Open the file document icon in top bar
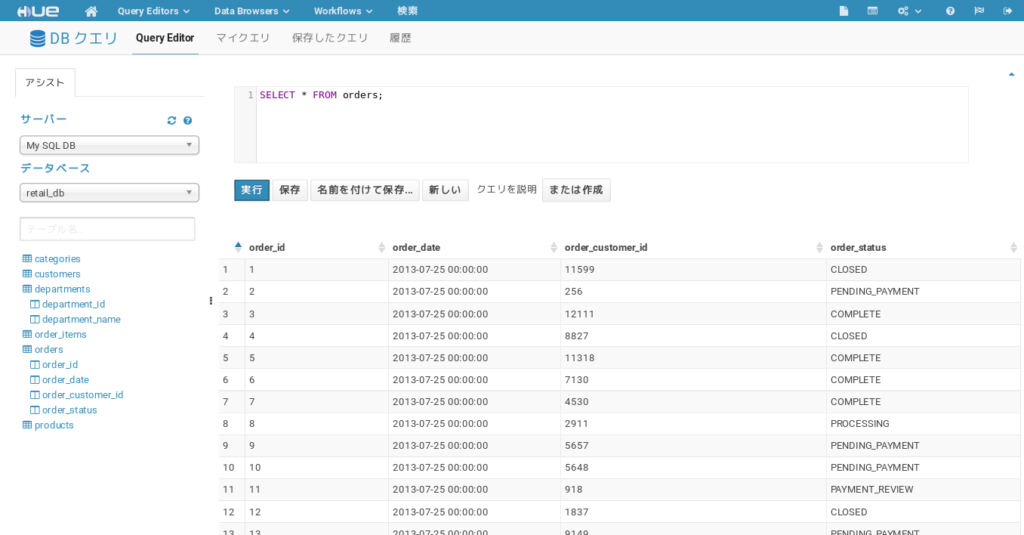This screenshot has width=1024, height=535. (844, 11)
